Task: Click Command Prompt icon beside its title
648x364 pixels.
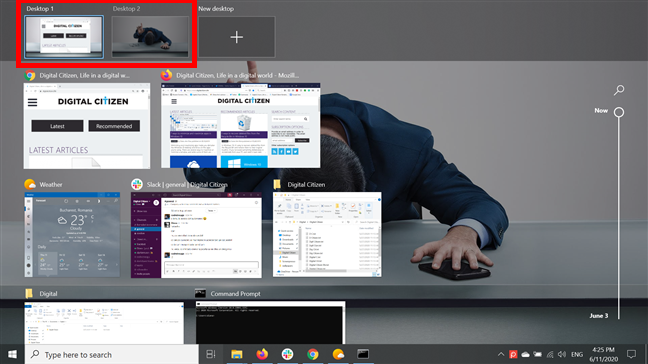Action: tap(200, 293)
